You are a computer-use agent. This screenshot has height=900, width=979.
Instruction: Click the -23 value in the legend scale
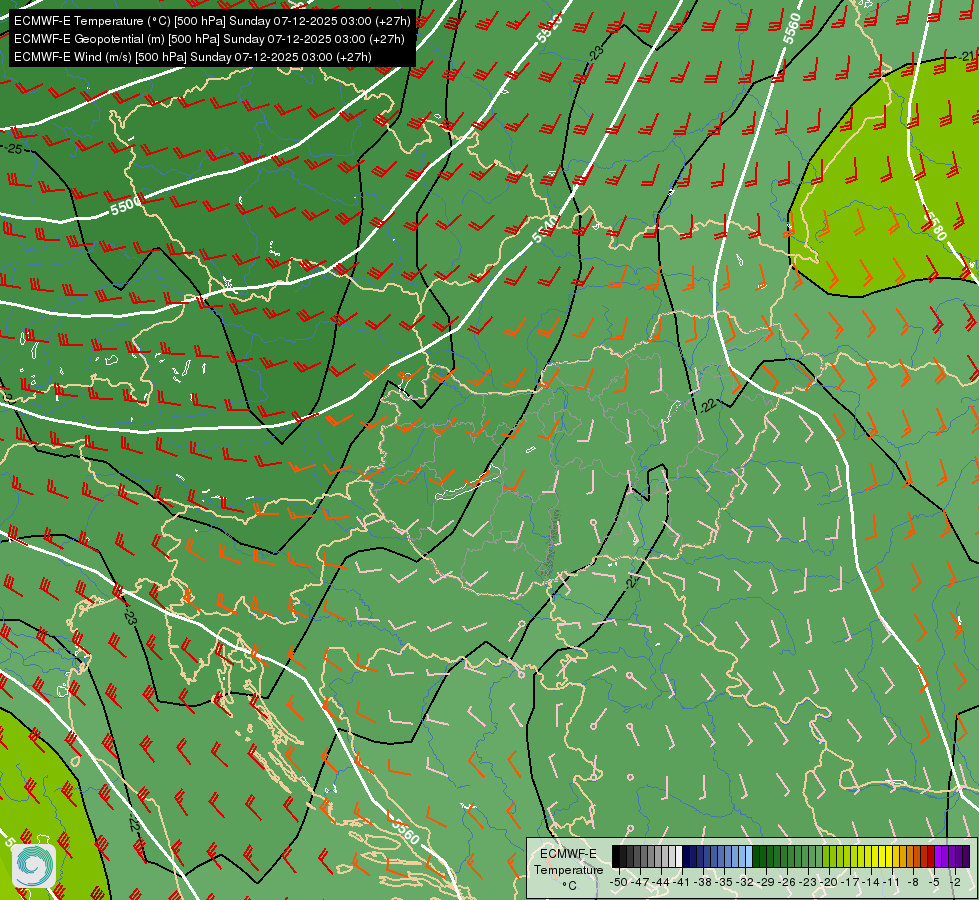coord(808,882)
